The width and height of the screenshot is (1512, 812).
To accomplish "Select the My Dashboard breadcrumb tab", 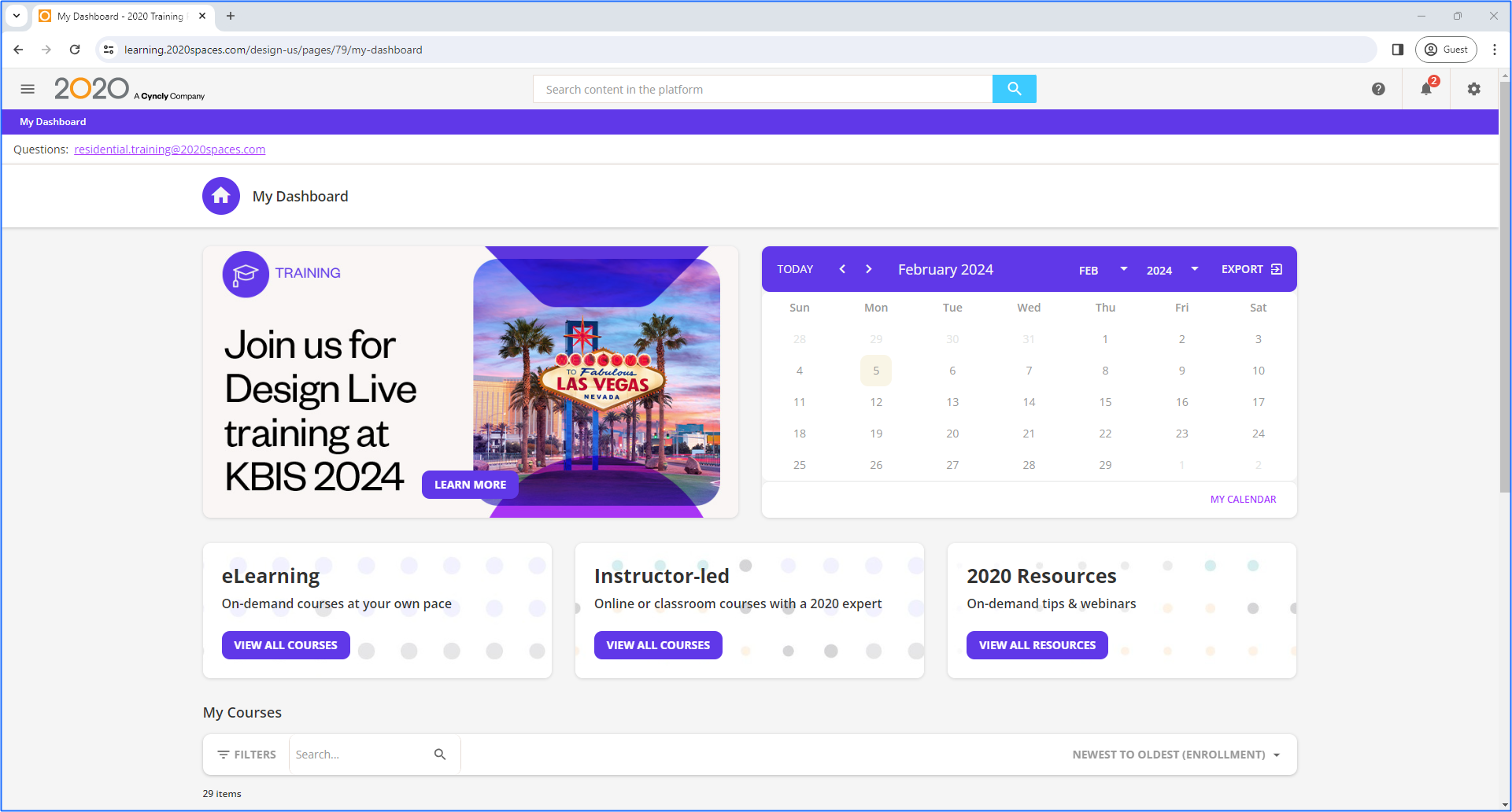I will click(x=53, y=122).
